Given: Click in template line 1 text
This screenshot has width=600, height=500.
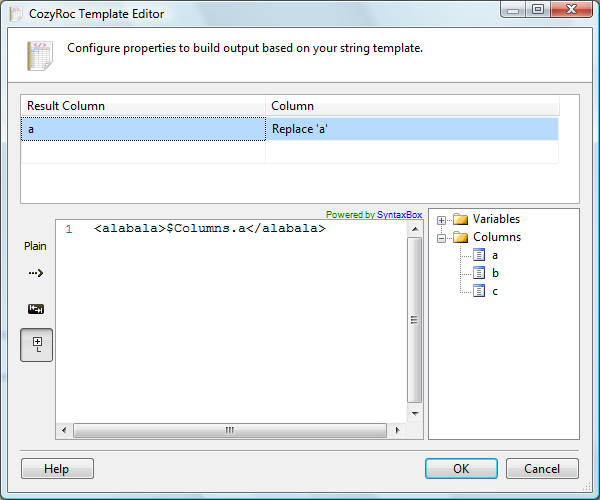Looking at the screenshot, I should (x=210, y=228).
